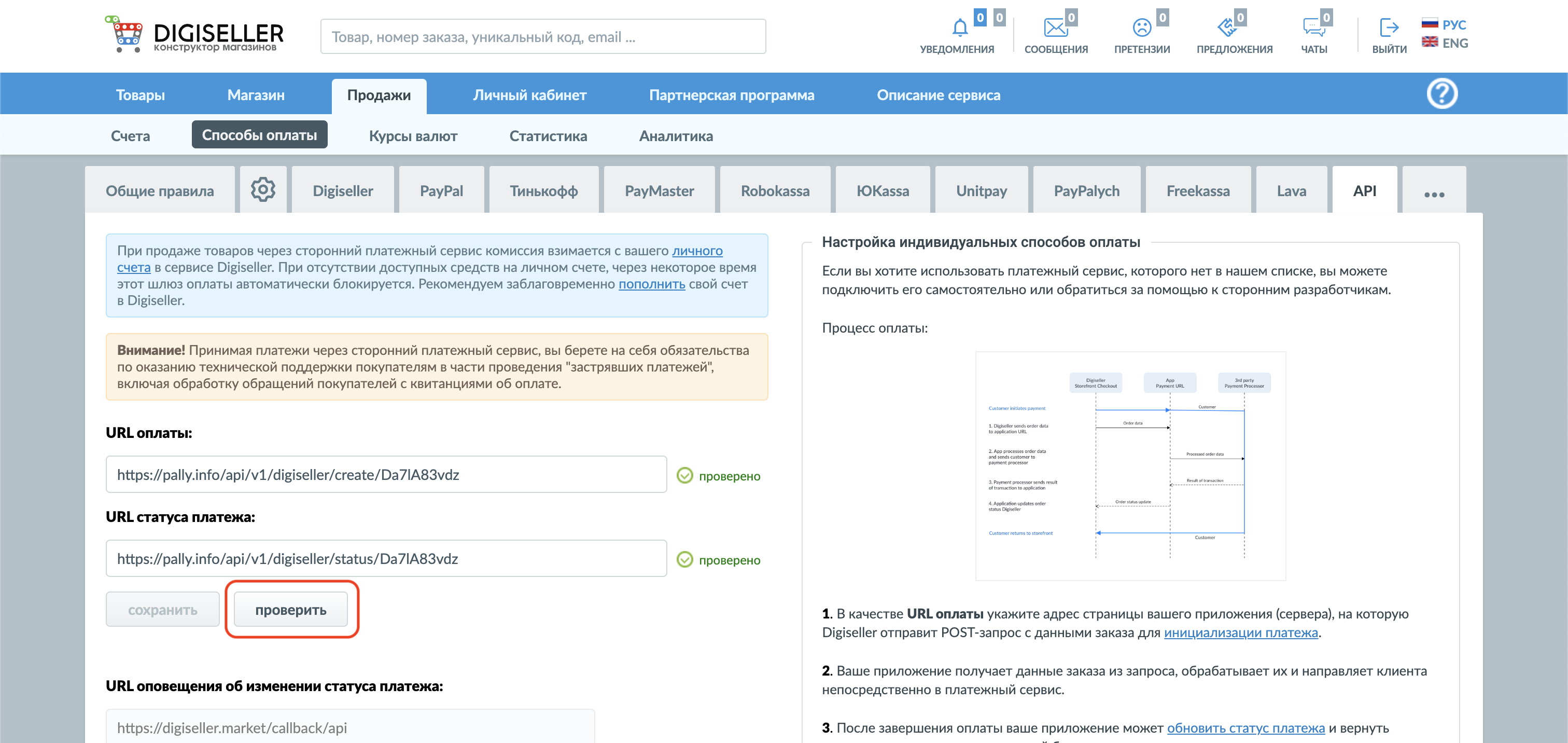This screenshot has height=743, width=1568.
Task: Open offers handshake icon
Action: point(1226,27)
